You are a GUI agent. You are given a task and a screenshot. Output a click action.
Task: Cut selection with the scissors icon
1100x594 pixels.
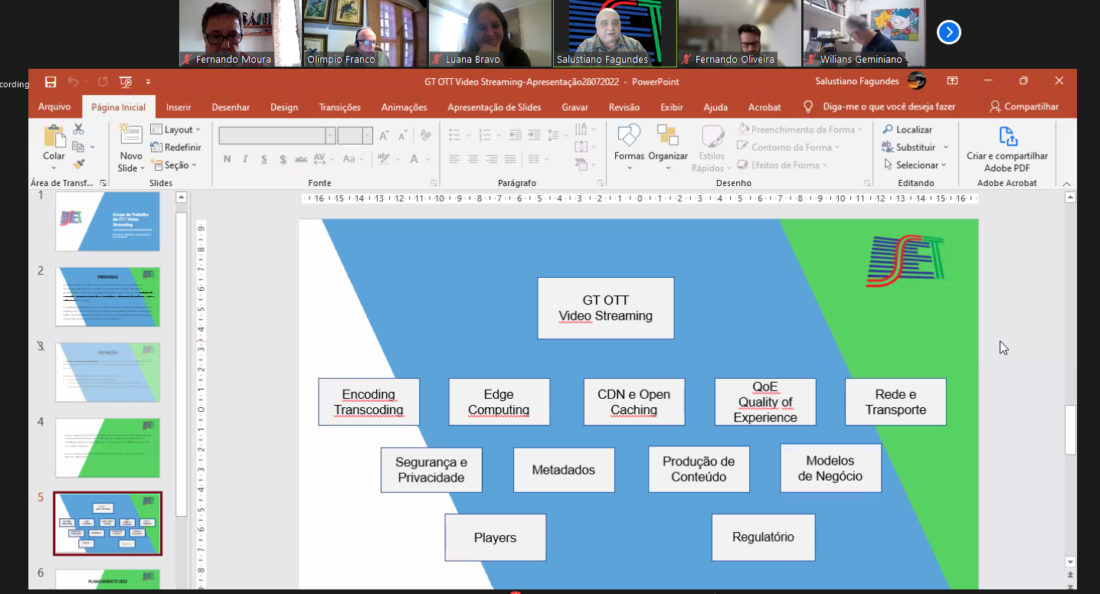click(78, 129)
